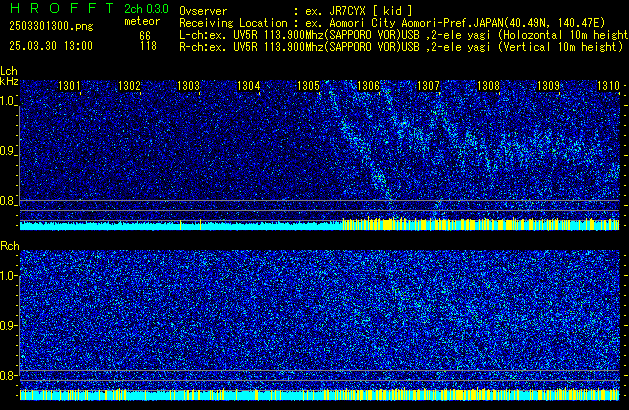Select the L-ch UV5R Holozontal yagi line
The image size is (629, 410).
tap(404, 35)
